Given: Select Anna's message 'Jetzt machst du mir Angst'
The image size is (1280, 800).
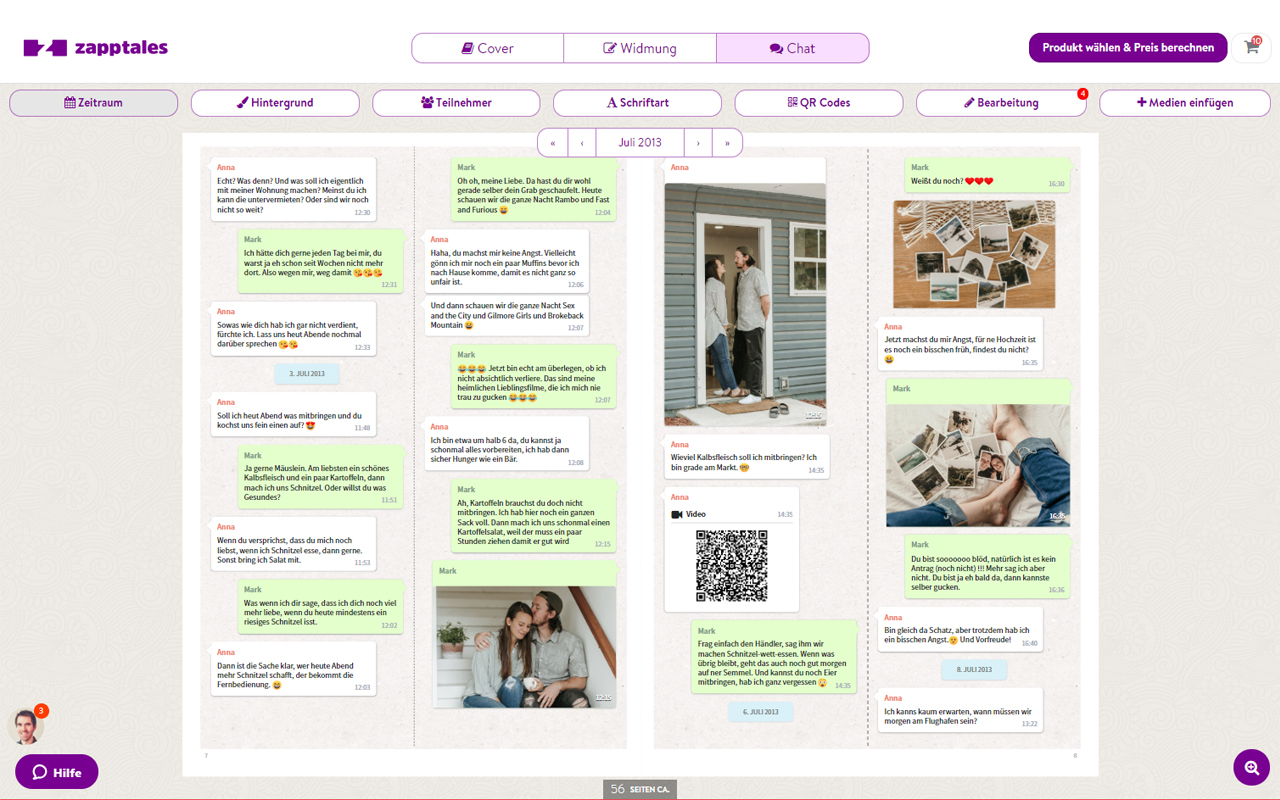Looking at the screenshot, I should click(960, 344).
